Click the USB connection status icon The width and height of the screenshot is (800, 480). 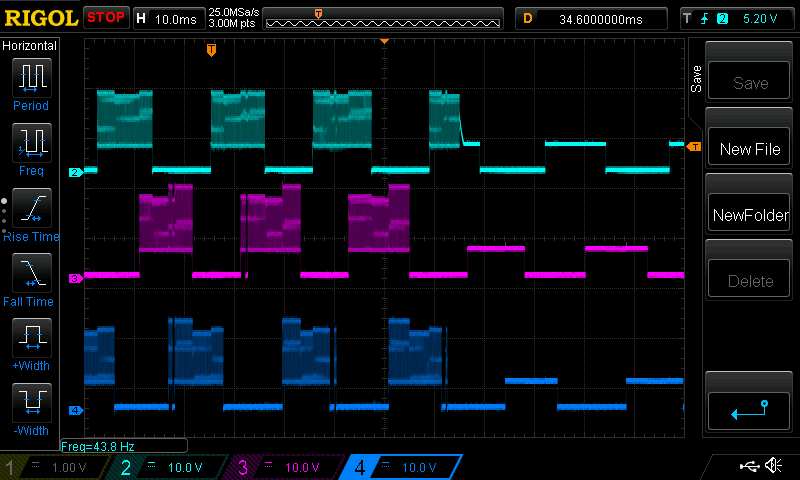click(x=749, y=466)
